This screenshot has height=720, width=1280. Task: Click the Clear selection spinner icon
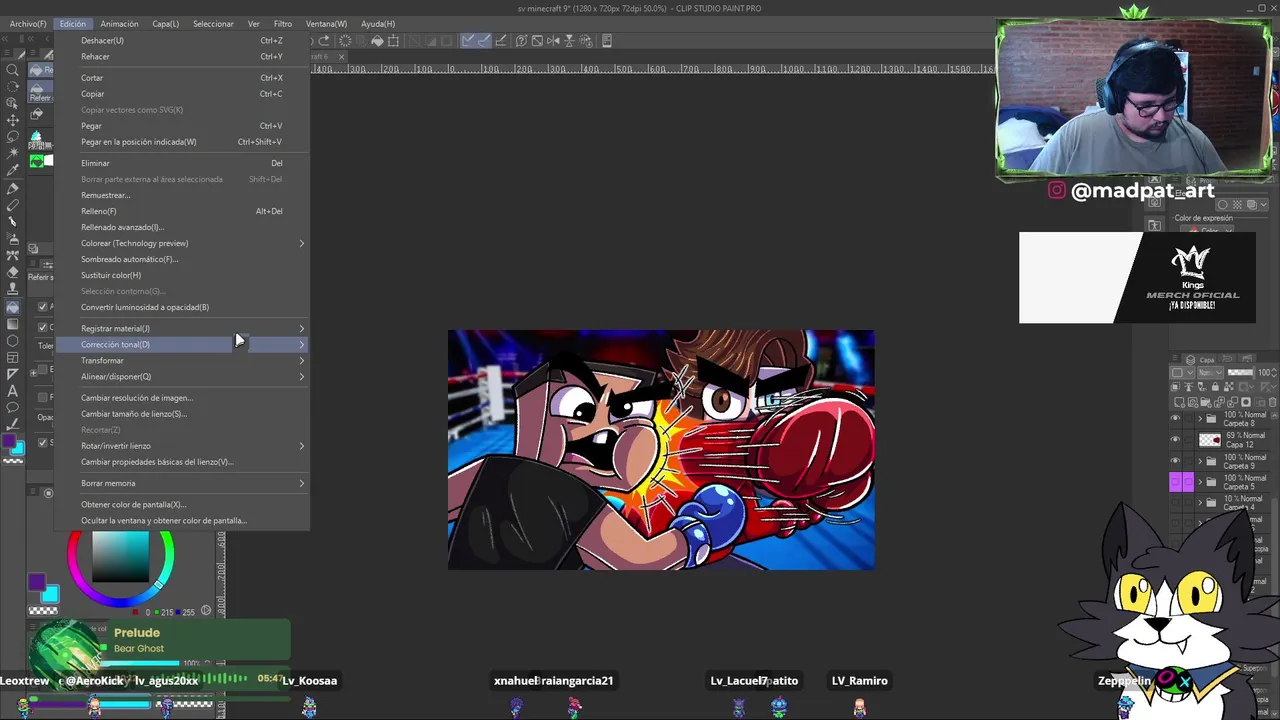[345, 41]
